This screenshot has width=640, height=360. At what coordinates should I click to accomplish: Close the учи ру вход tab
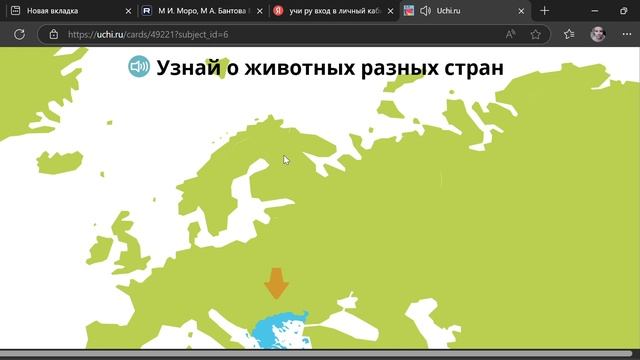pyautogui.click(x=391, y=11)
